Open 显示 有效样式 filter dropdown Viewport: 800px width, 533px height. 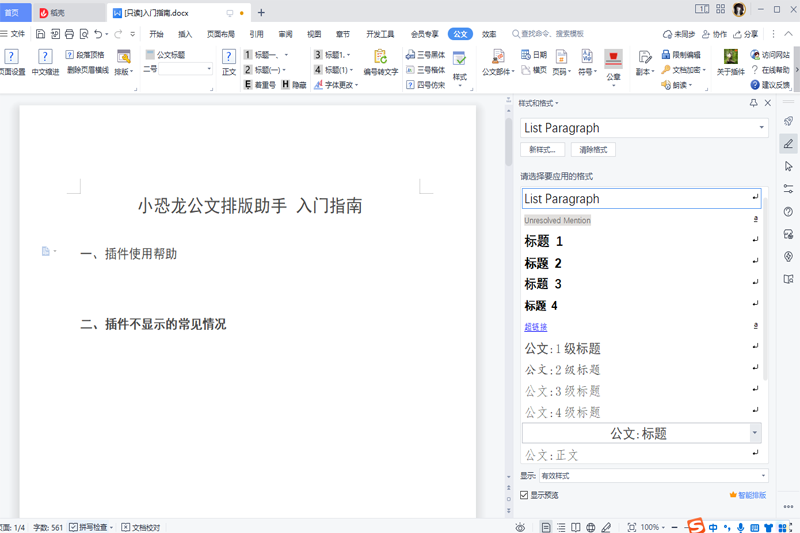pos(654,476)
